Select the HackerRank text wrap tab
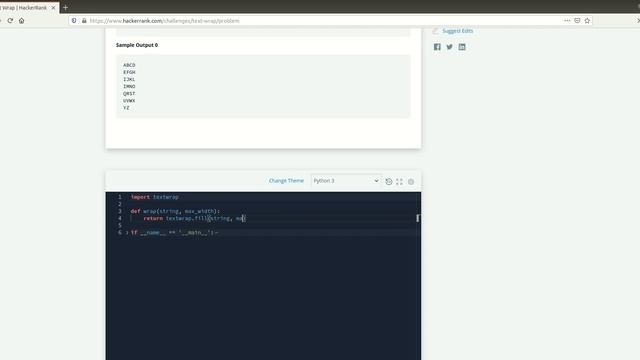640x360 pixels. tap(25, 8)
